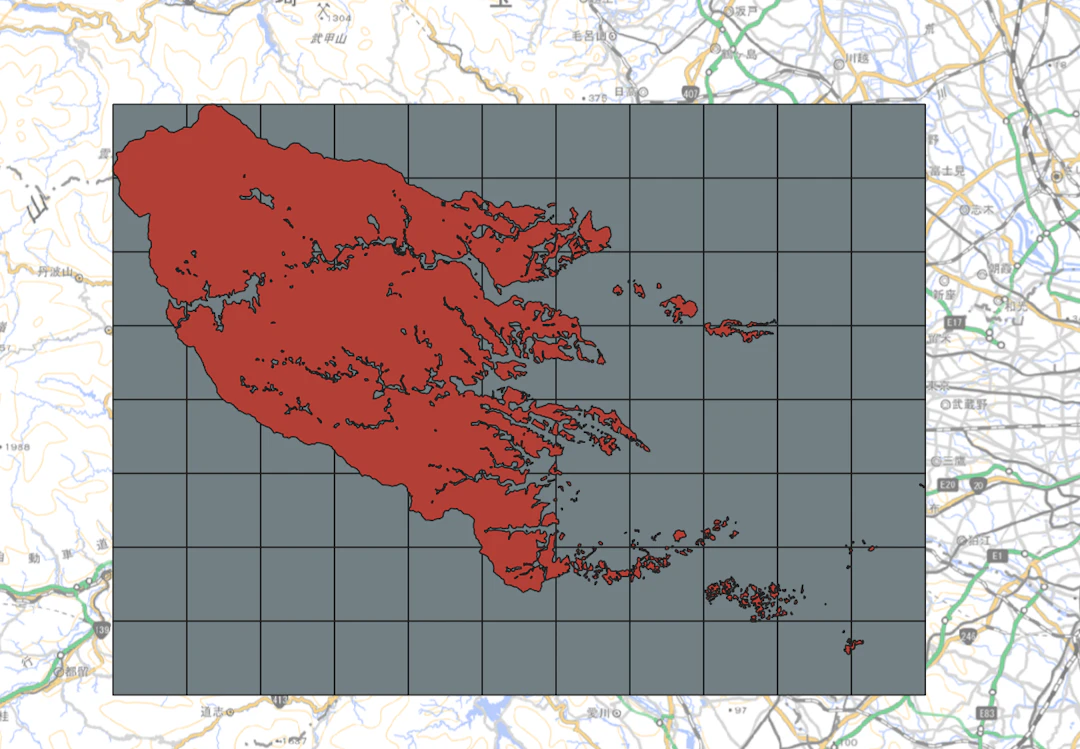Click the route 407 road shield

pyautogui.click(x=691, y=92)
